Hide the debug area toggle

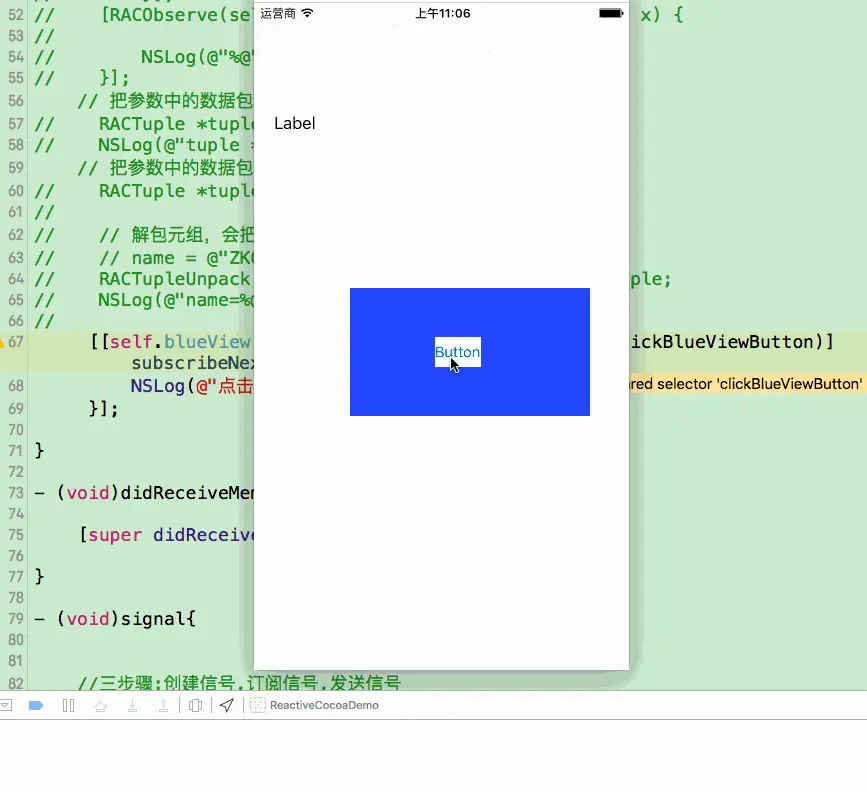[6, 705]
